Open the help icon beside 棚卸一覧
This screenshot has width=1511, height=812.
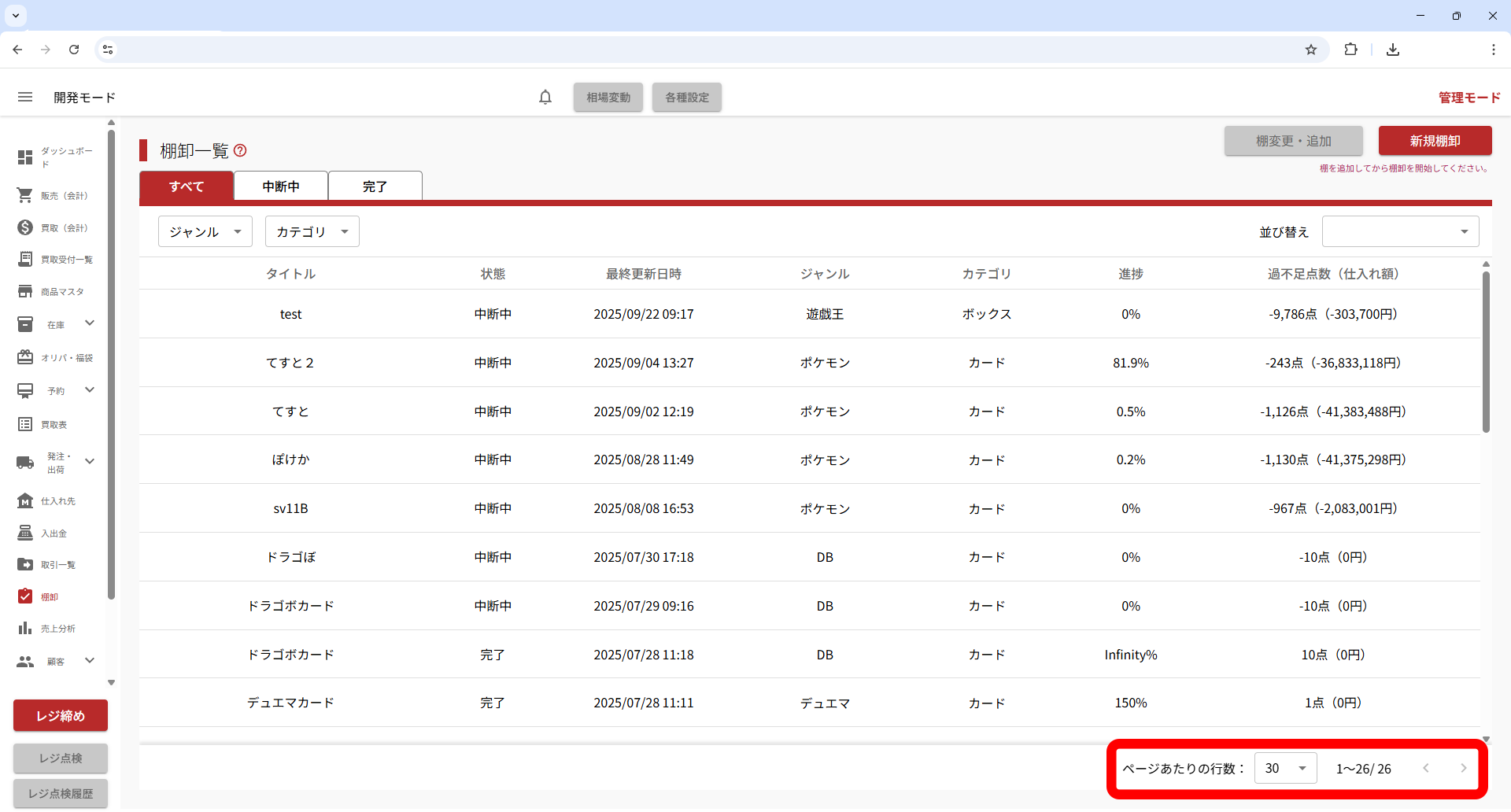pyautogui.click(x=241, y=150)
